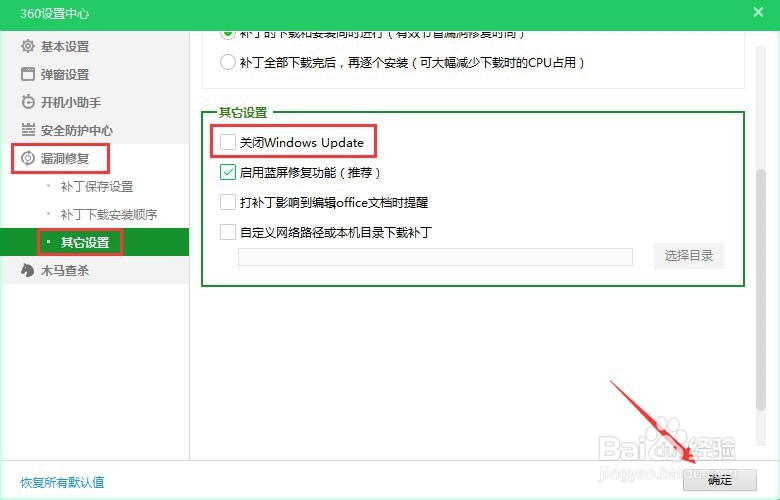This screenshot has width=780, height=500.
Task: Uncheck 启用蓝屏修复功能 checkbox
Action: pyautogui.click(x=227, y=172)
